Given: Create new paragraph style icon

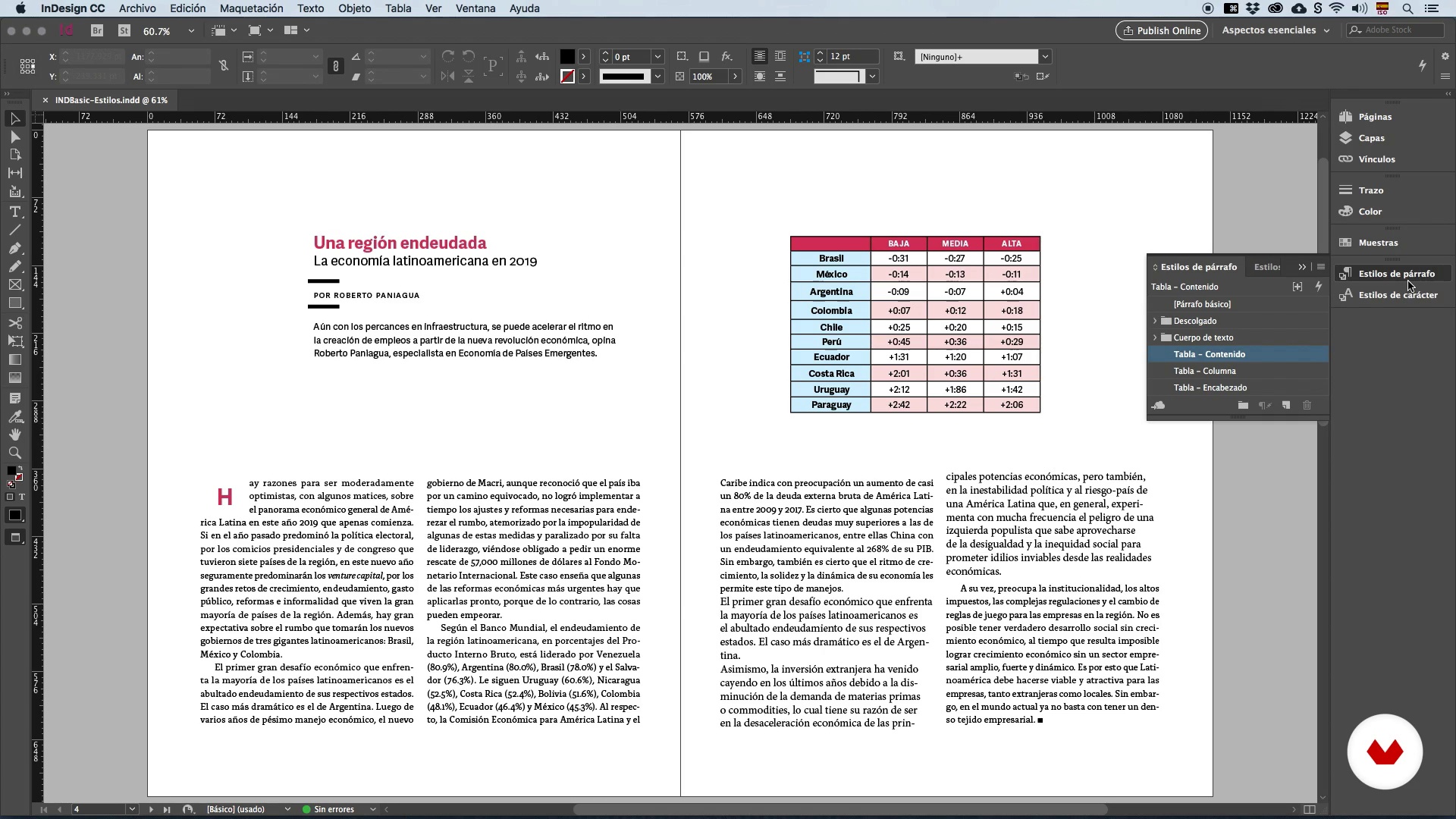Looking at the screenshot, I should (1286, 406).
